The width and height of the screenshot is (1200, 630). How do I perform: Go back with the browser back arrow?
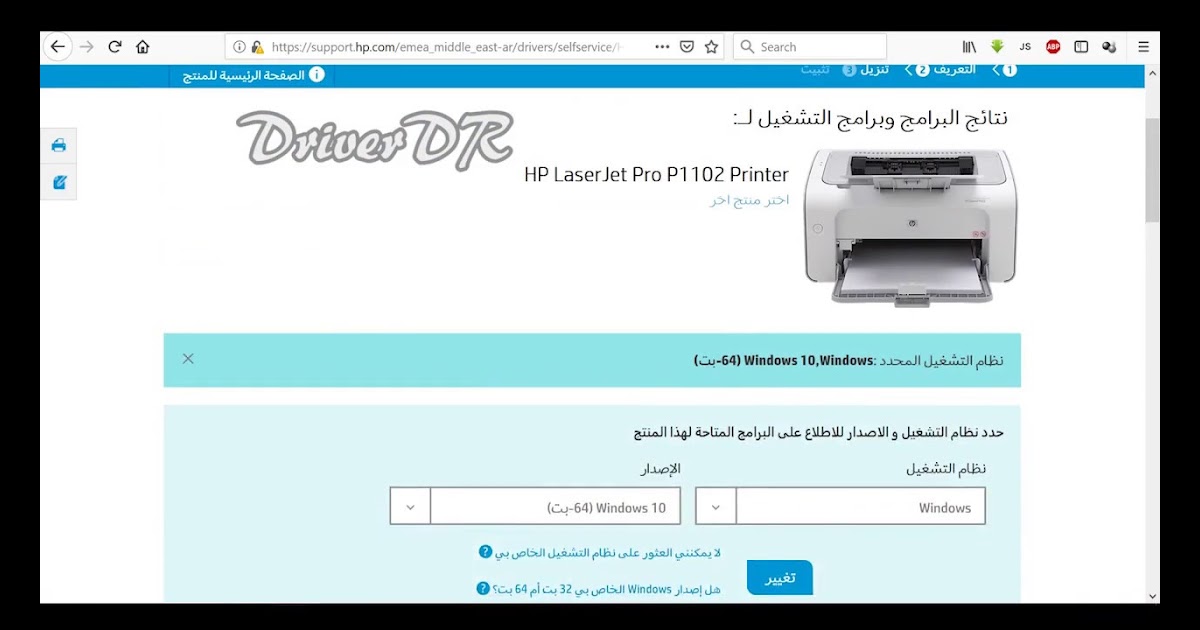coord(58,47)
